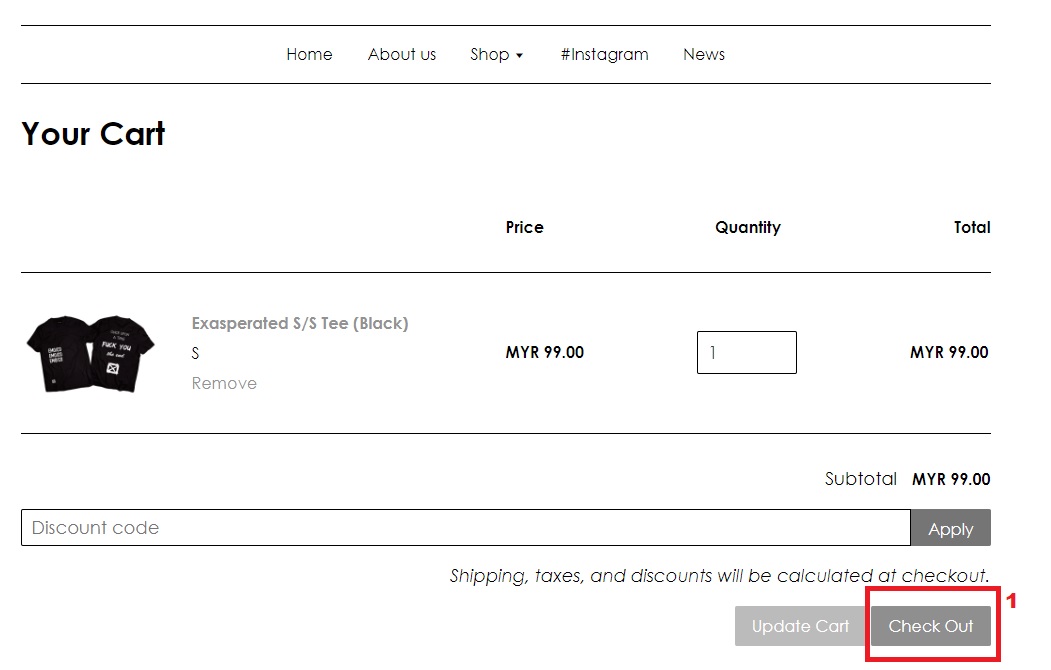Apply the discount code
Viewport: 1051px width, 670px height.
950,528
